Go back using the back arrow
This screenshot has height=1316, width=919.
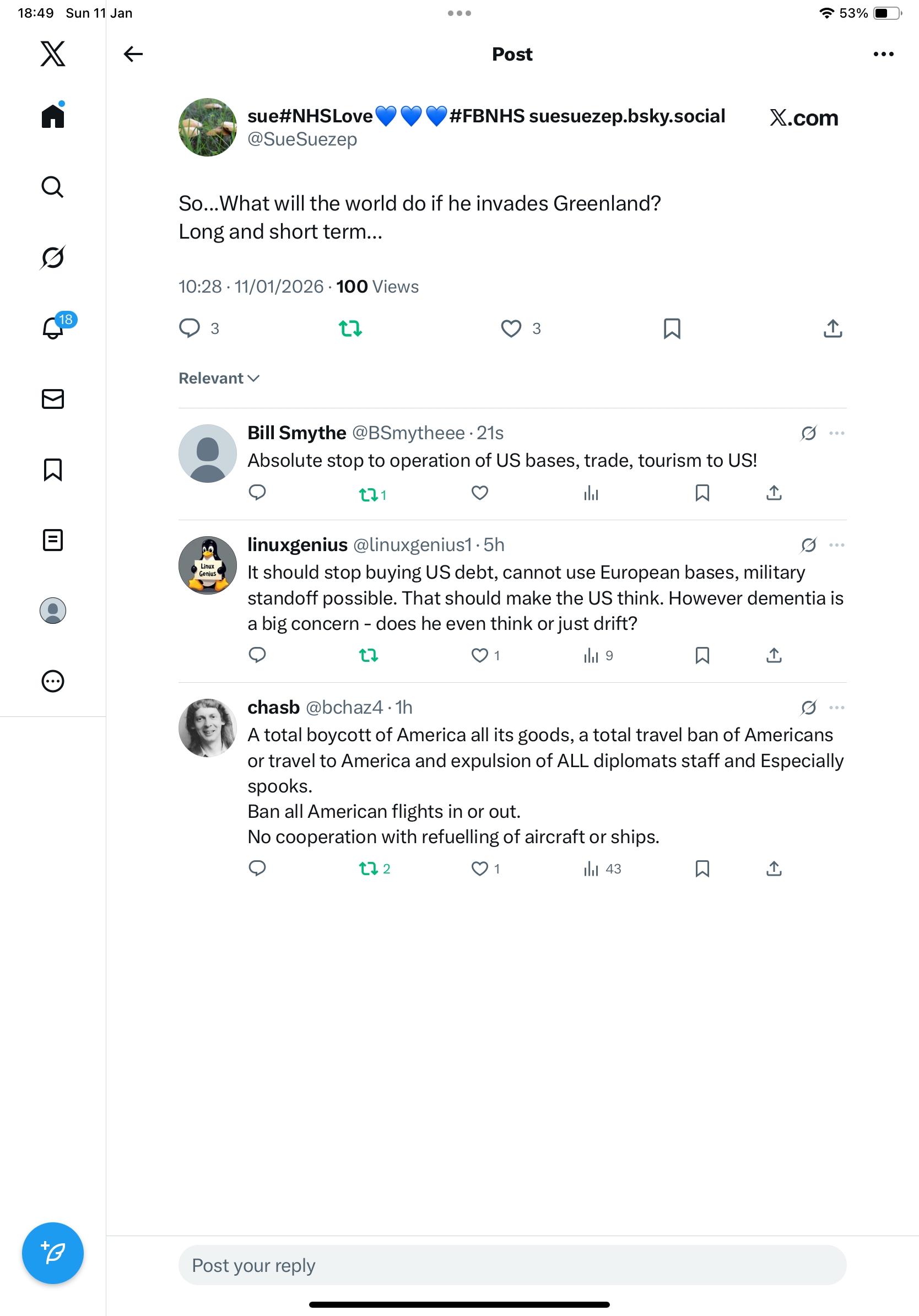(133, 54)
